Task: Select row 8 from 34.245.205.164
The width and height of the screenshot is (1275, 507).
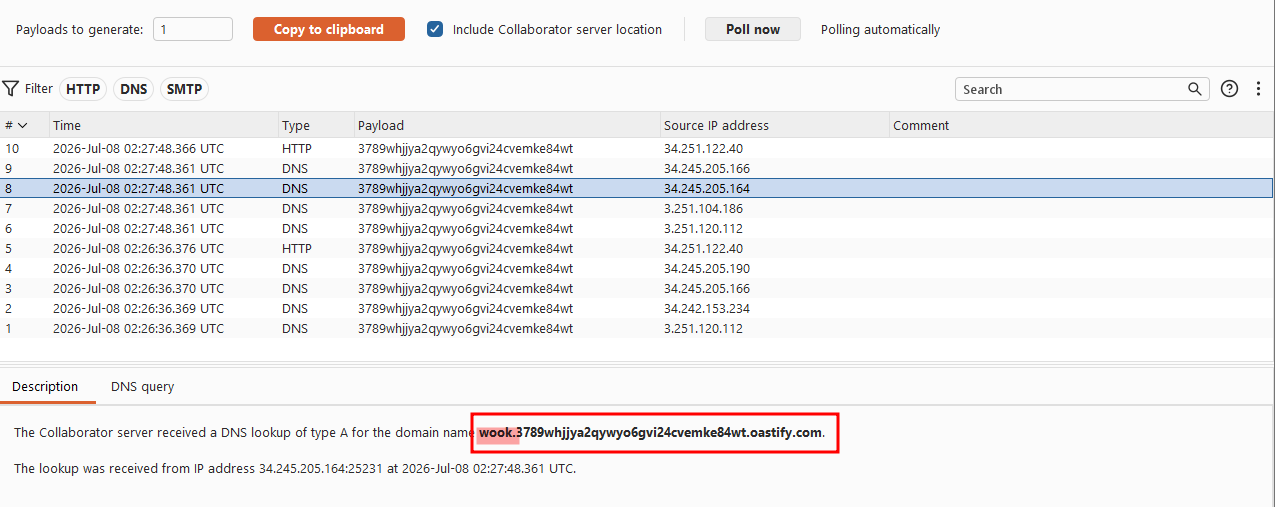Action: (x=637, y=188)
